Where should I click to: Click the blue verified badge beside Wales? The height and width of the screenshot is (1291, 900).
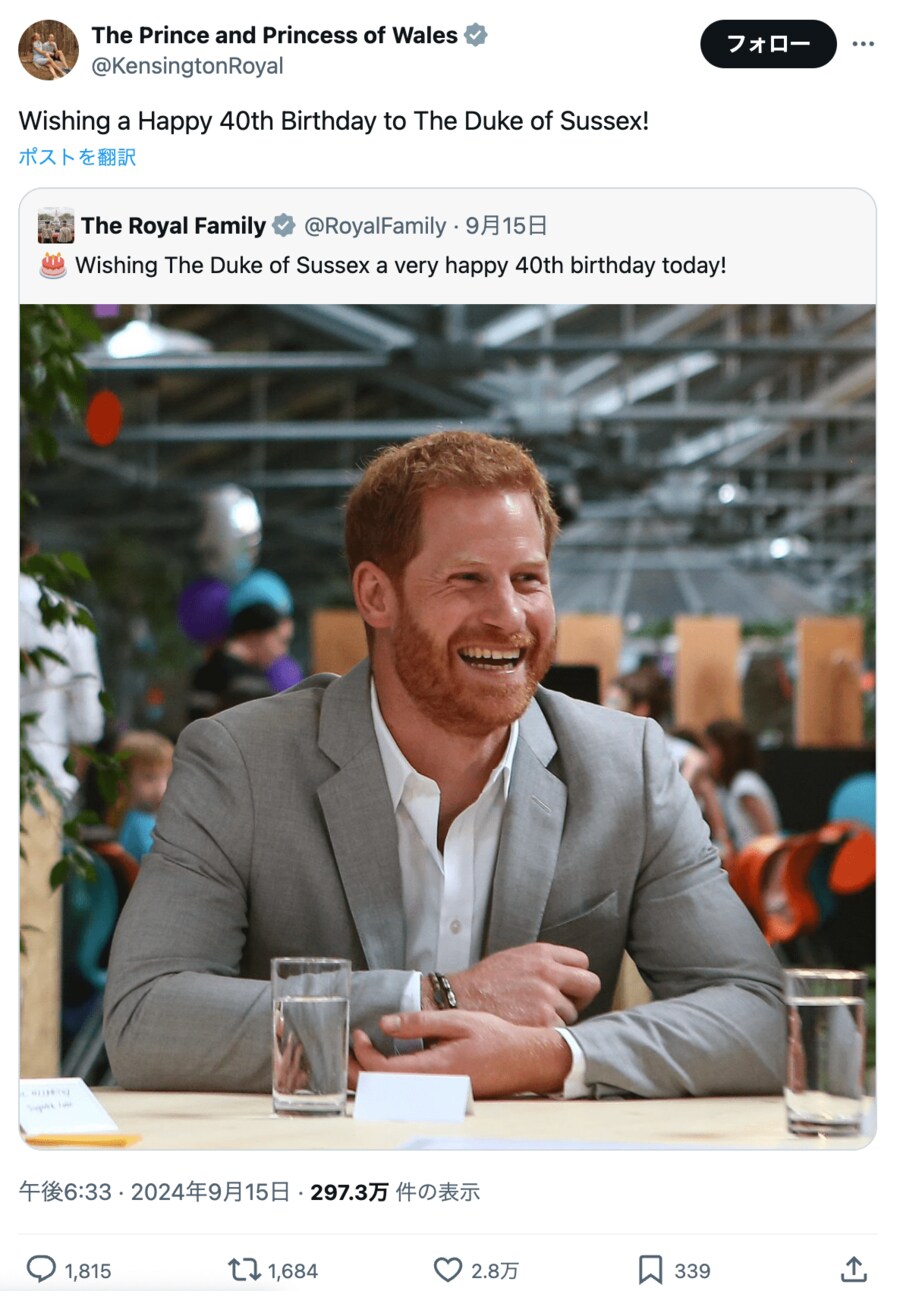point(476,36)
